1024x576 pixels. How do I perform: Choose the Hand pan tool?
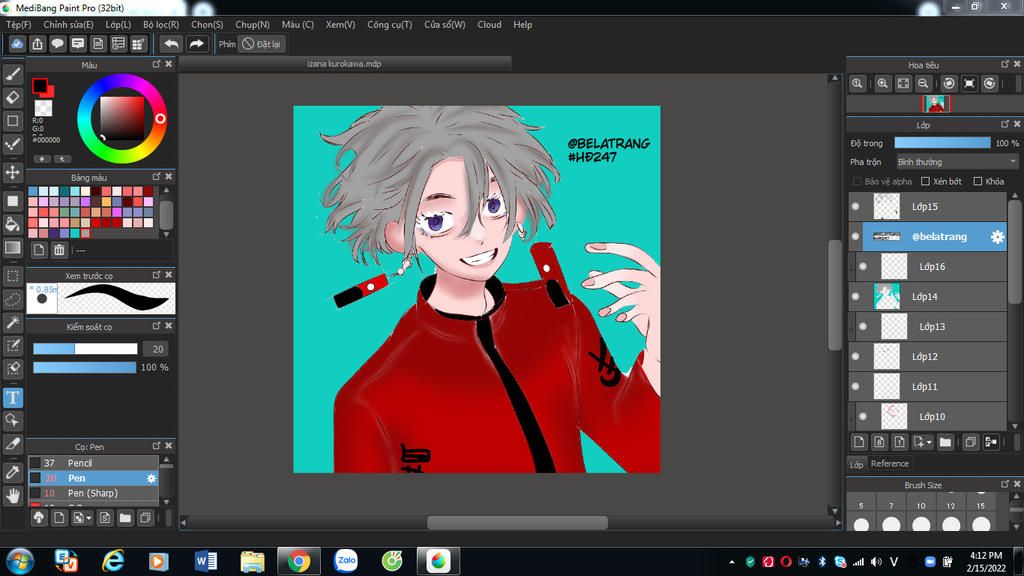[x=12, y=496]
